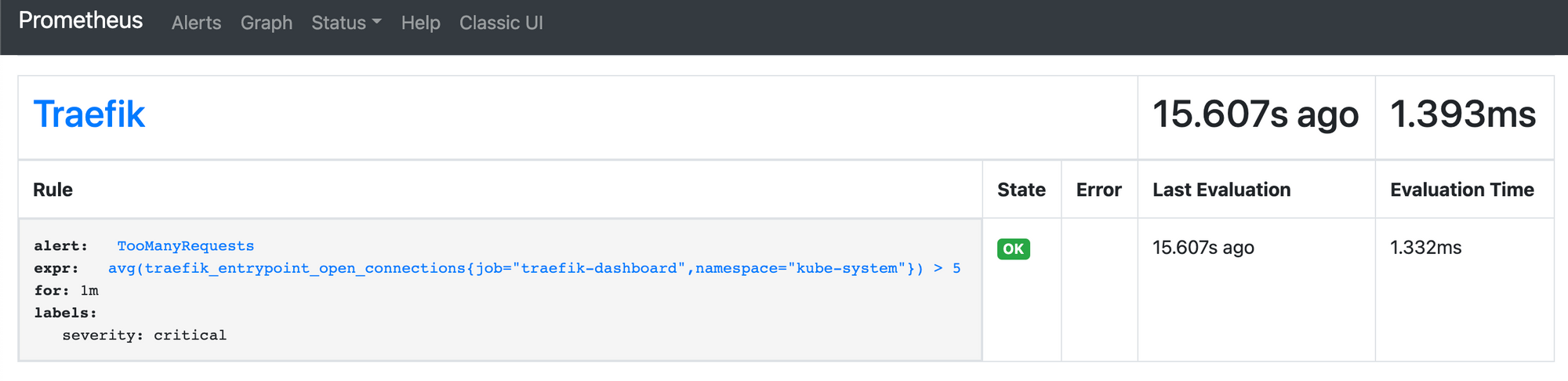The image size is (1568, 381).
Task: Click the large 15.607s ago group timestamp
Action: pos(1256,114)
